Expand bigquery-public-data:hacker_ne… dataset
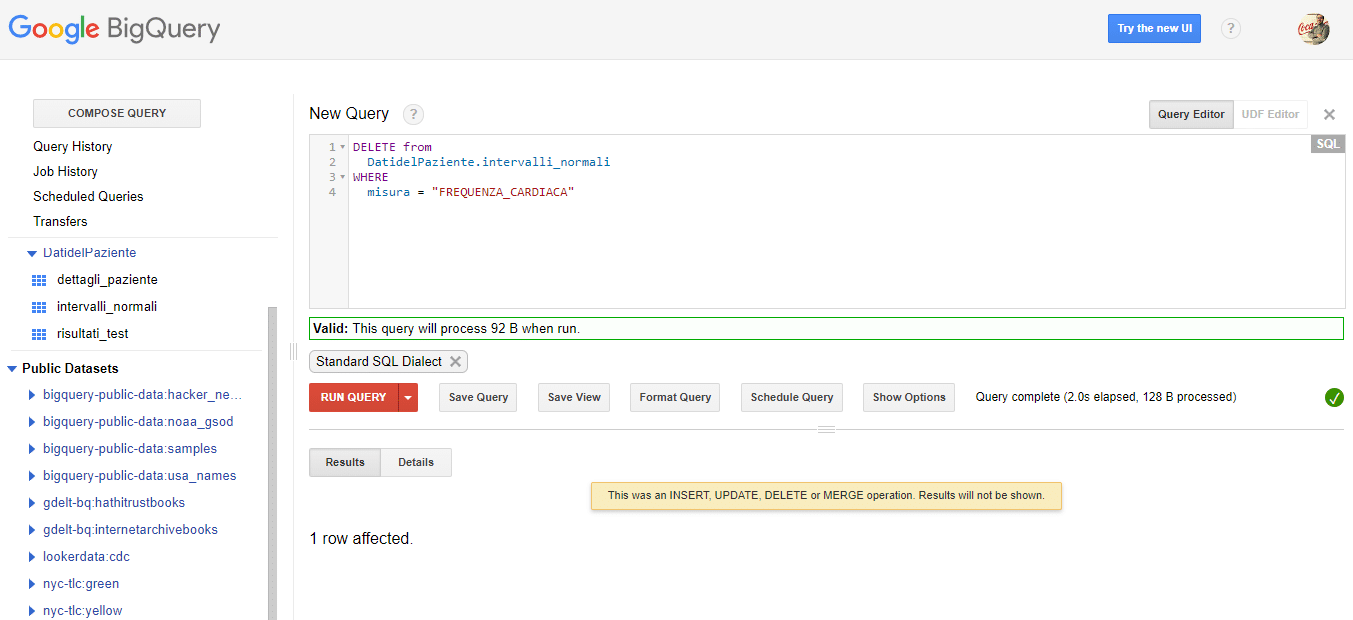Image resolution: width=1353 pixels, height=620 pixels. [x=32, y=395]
